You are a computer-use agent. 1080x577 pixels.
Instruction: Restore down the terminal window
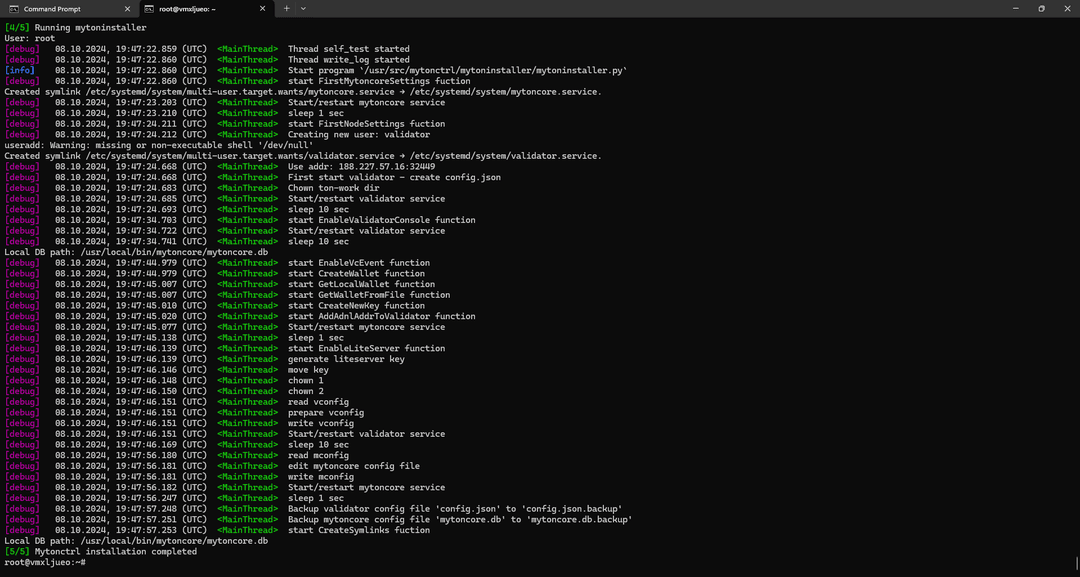click(1040, 8)
